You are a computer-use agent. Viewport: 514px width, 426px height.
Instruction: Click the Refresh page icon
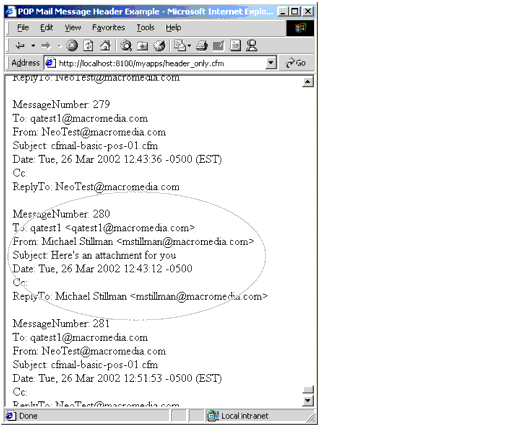click(89, 46)
